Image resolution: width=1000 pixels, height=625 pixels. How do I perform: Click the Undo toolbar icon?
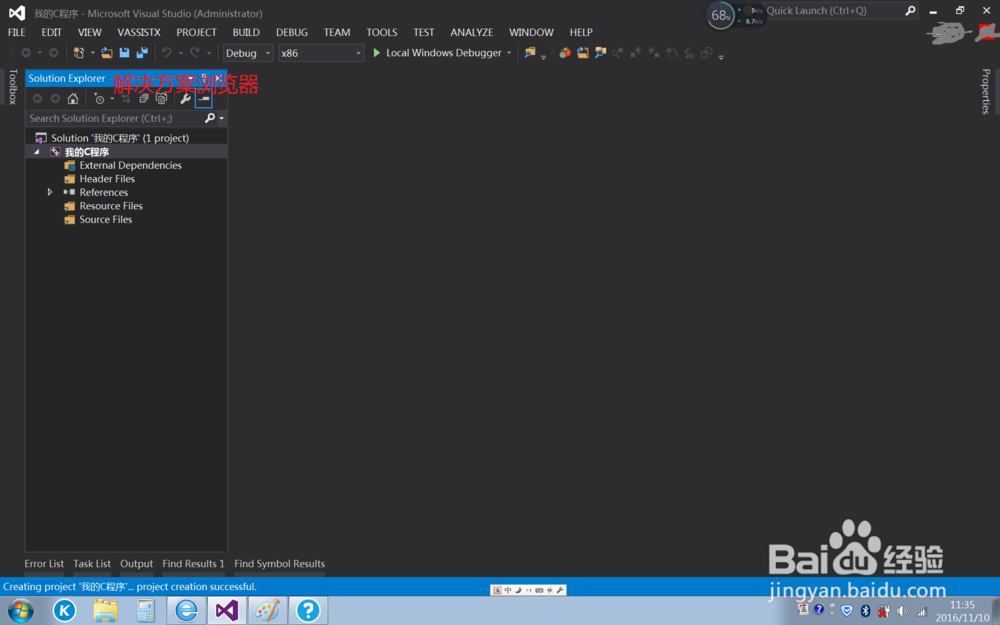[x=166, y=53]
